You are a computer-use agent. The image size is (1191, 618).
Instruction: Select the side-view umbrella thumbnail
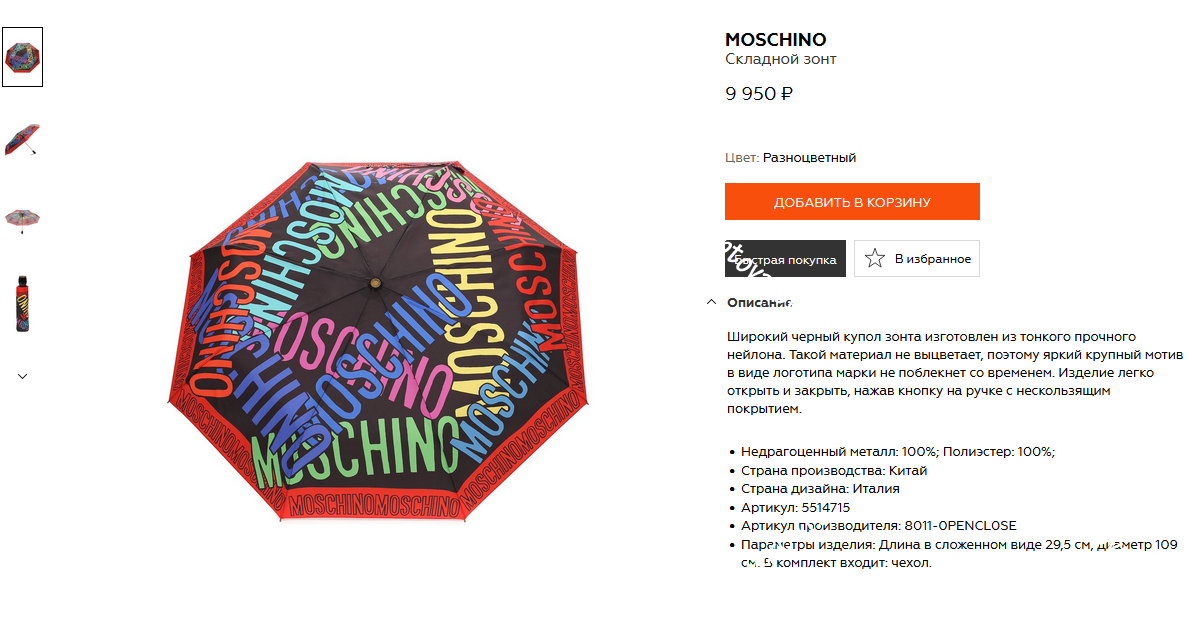pos(22,139)
